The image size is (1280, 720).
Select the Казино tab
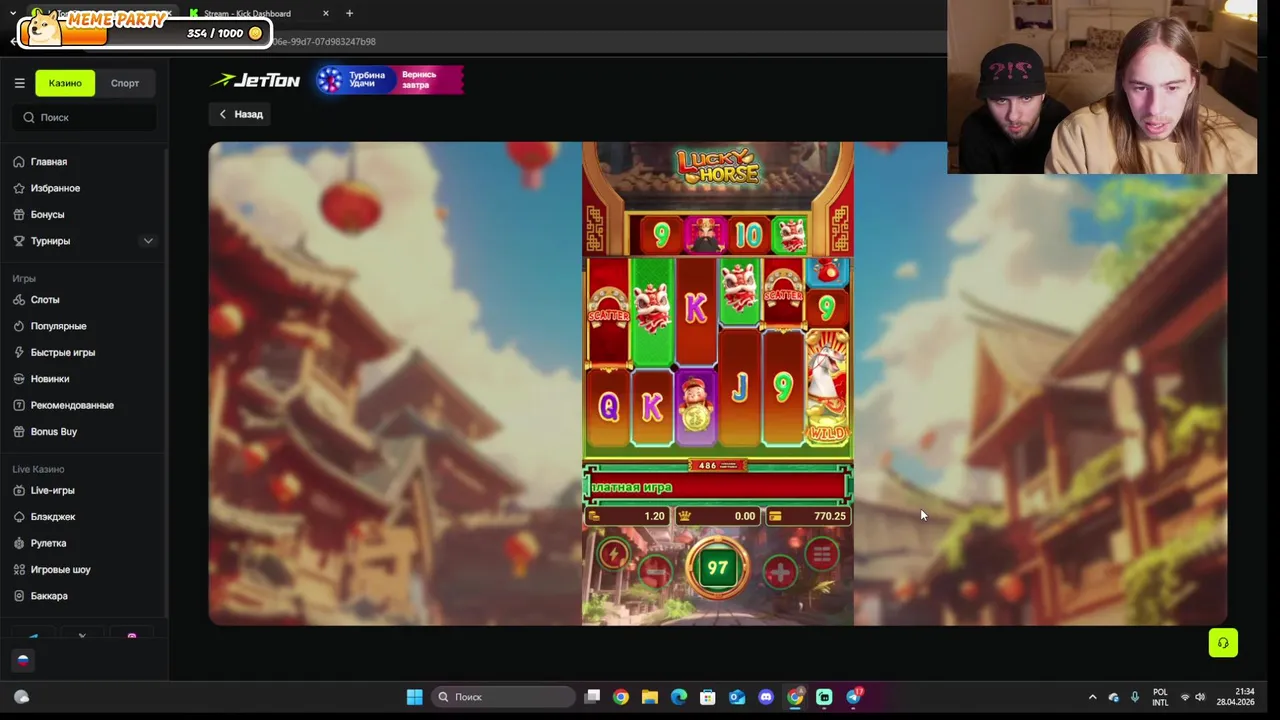(65, 83)
